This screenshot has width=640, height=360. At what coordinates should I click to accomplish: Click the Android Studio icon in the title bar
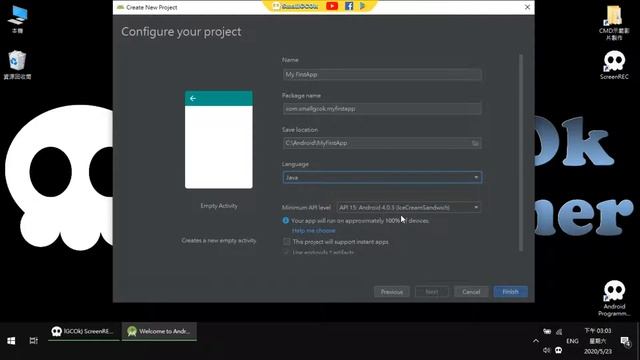(120, 7)
